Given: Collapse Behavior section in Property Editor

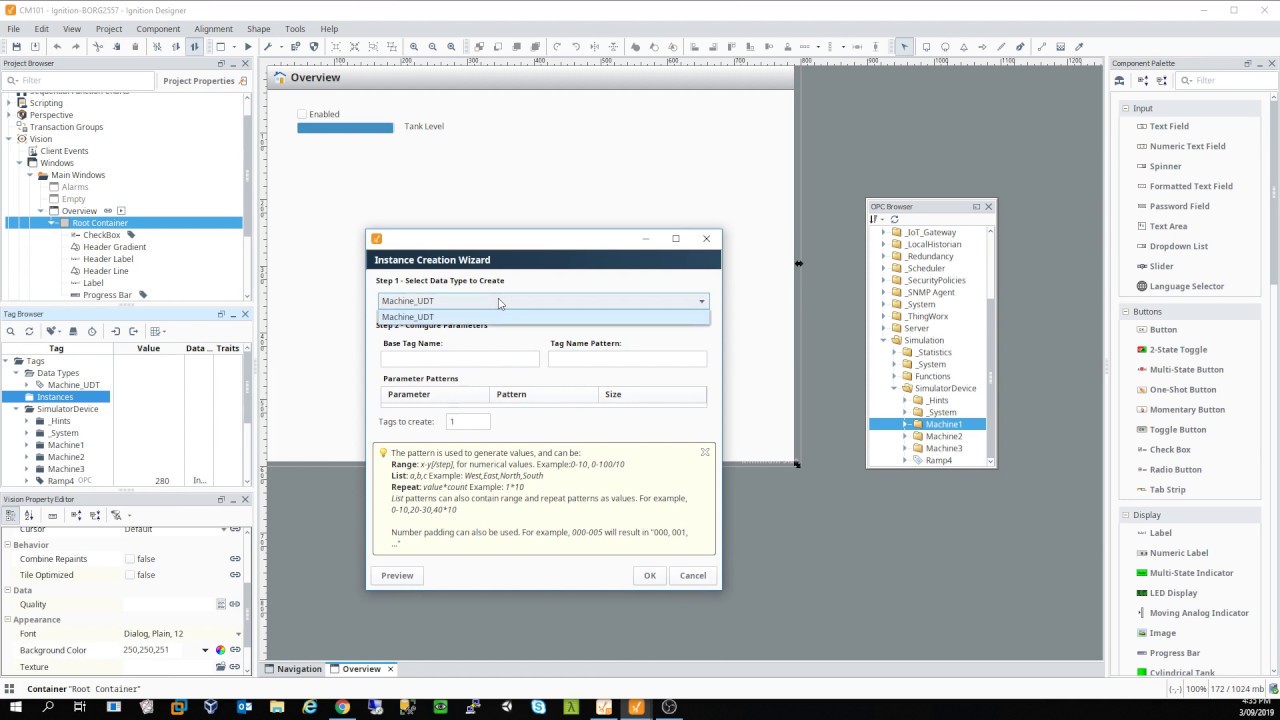Looking at the screenshot, I should 8,545.
